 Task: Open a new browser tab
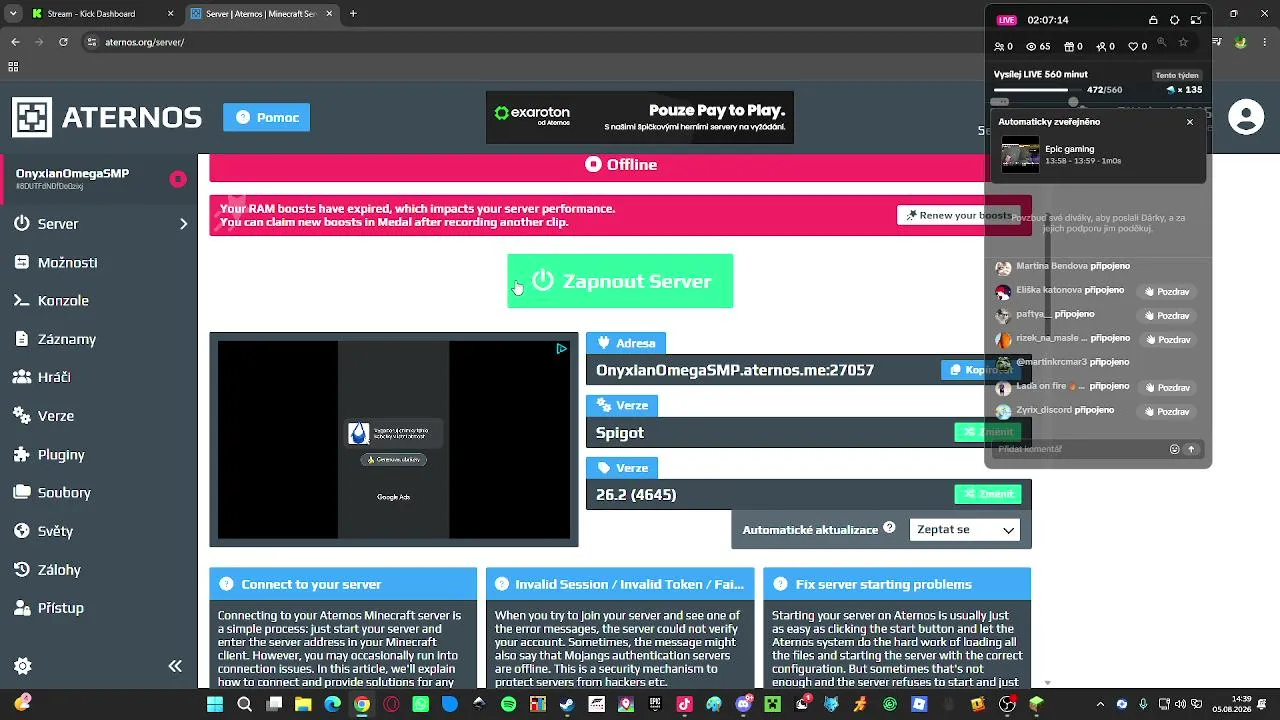pos(353,14)
